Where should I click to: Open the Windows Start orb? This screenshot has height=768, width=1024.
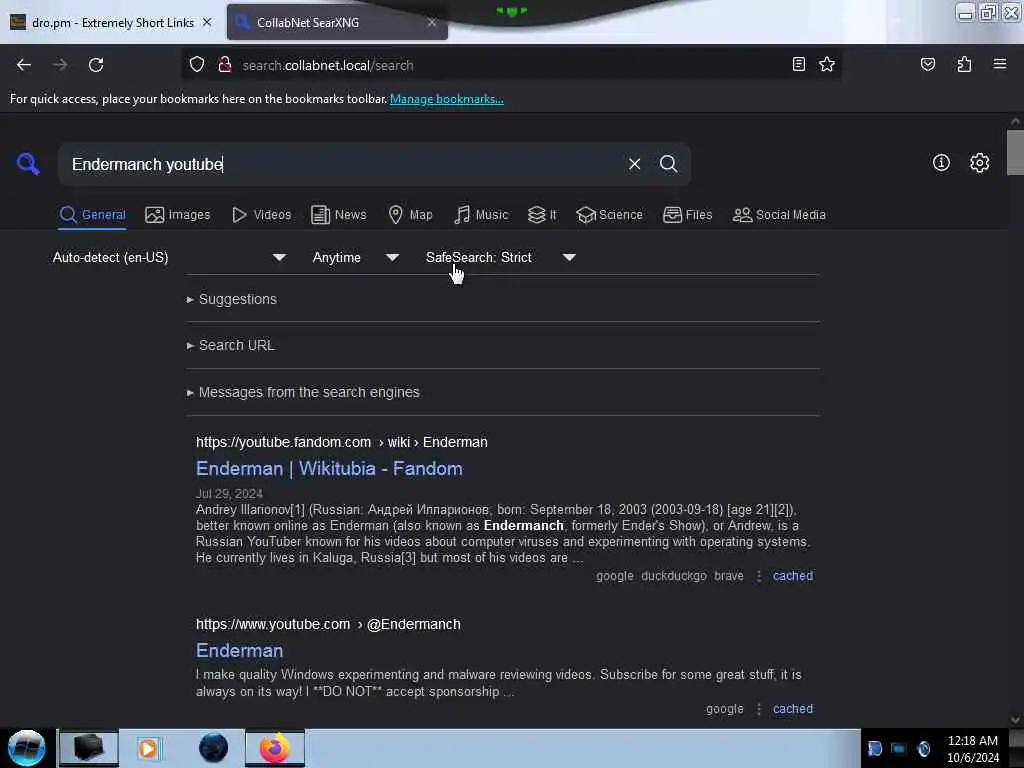coord(26,748)
